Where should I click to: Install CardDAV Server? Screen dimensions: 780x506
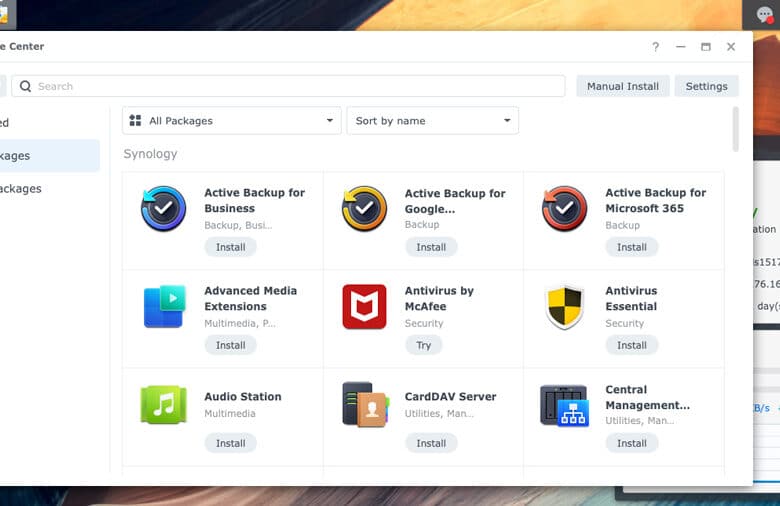(x=431, y=443)
